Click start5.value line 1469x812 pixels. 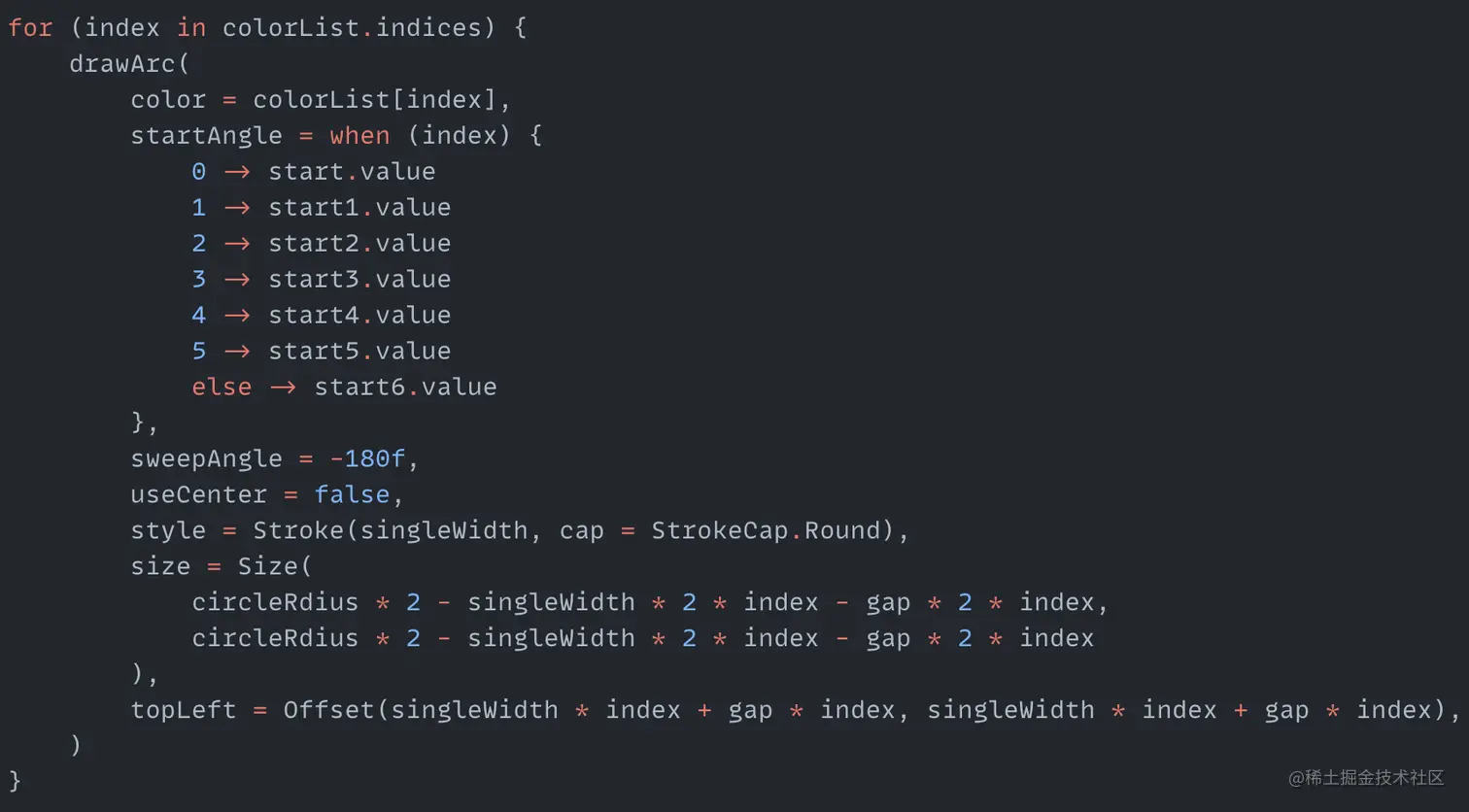(321, 352)
